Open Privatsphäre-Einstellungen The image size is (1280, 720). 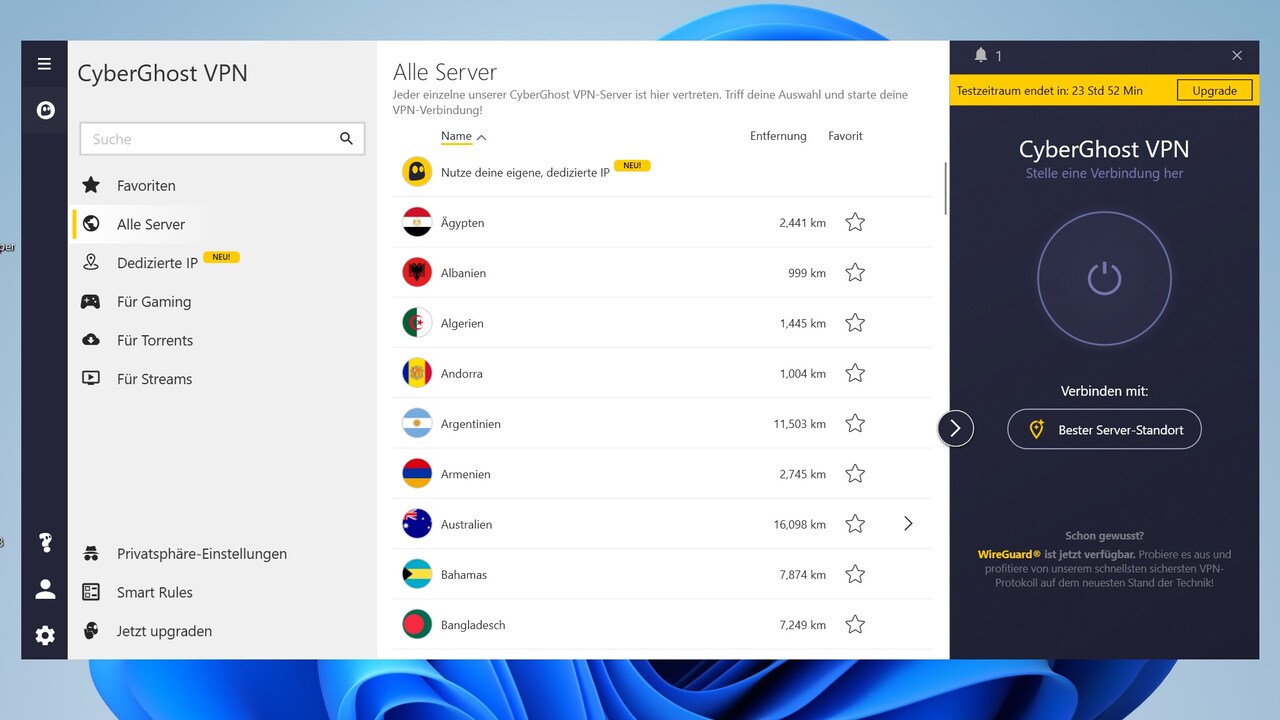(x=202, y=554)
